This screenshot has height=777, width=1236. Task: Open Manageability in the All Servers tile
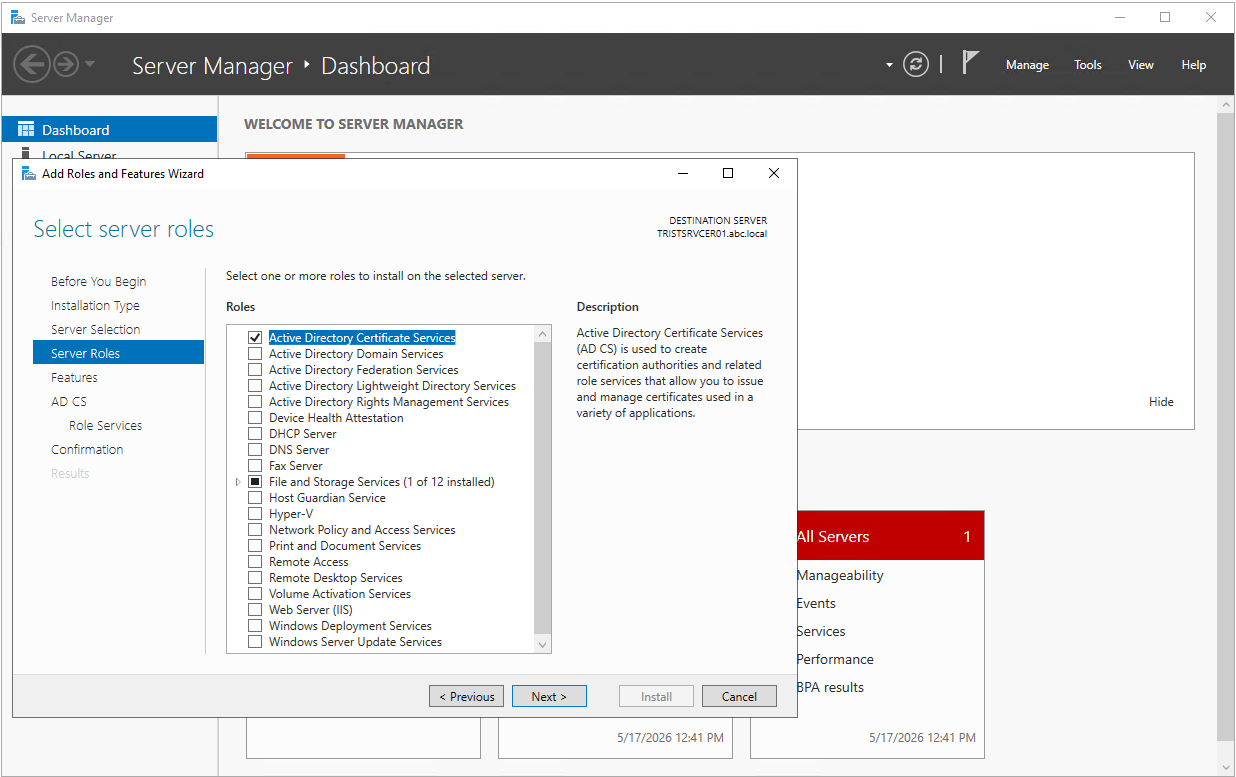point(840,575)
